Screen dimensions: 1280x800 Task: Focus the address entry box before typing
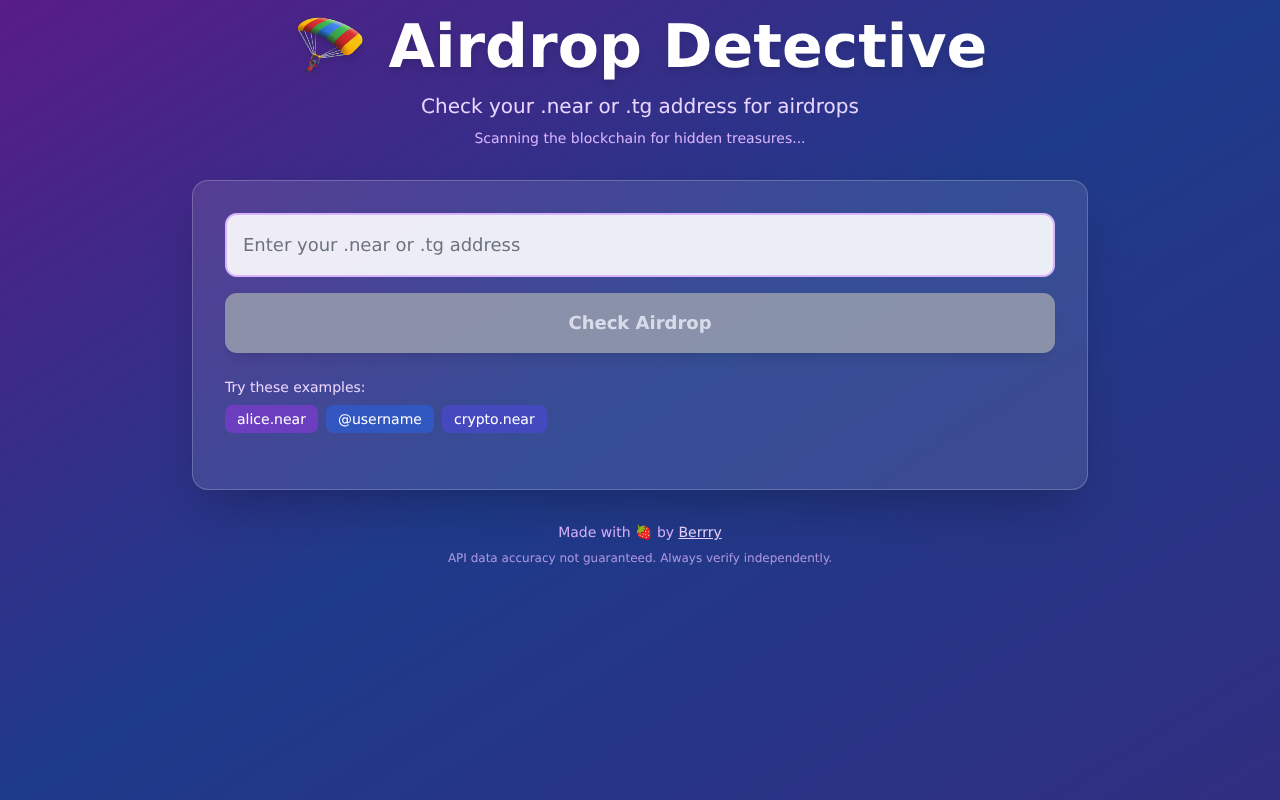coord(640,244)
